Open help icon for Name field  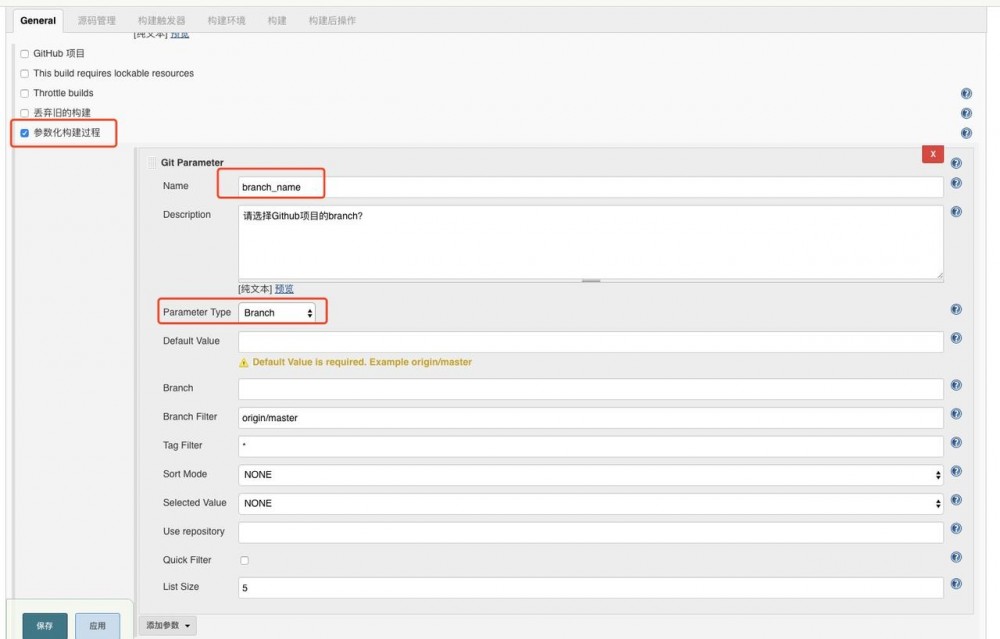point(956,183)
